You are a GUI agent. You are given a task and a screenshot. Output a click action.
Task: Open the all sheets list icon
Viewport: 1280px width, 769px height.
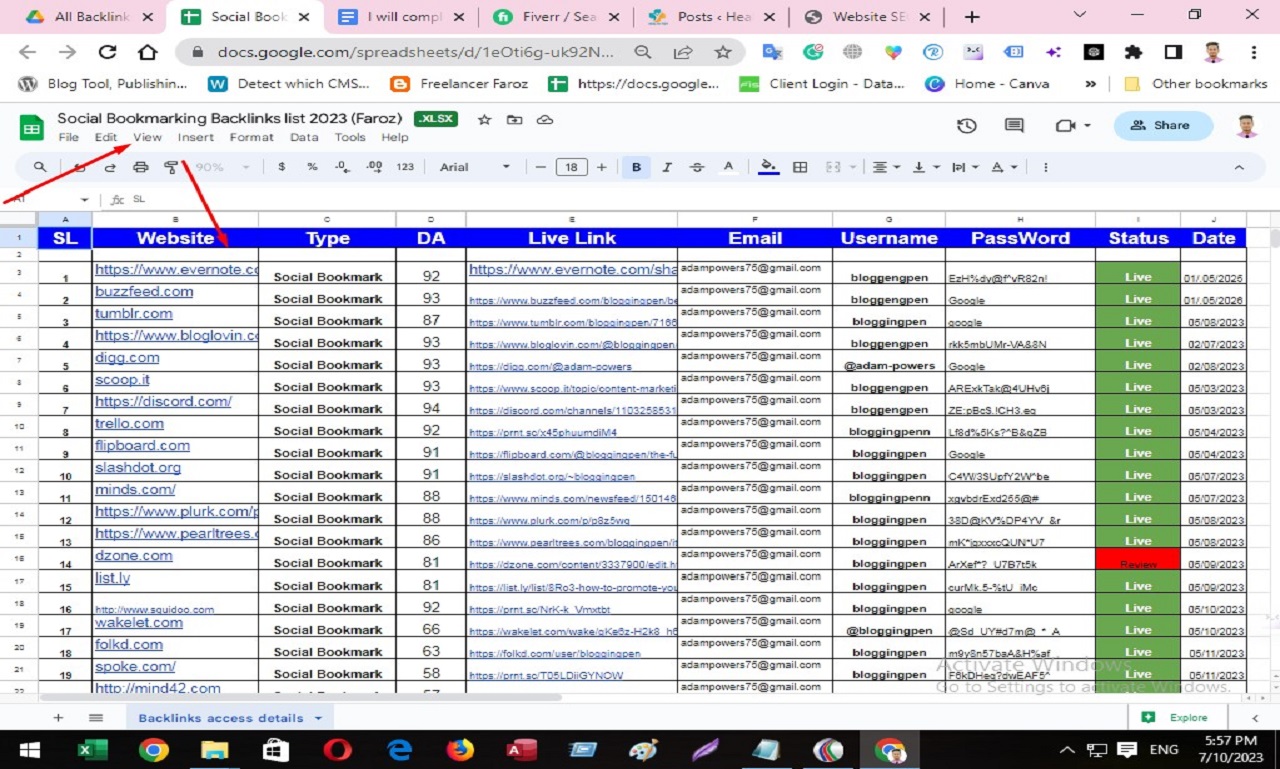96,717
